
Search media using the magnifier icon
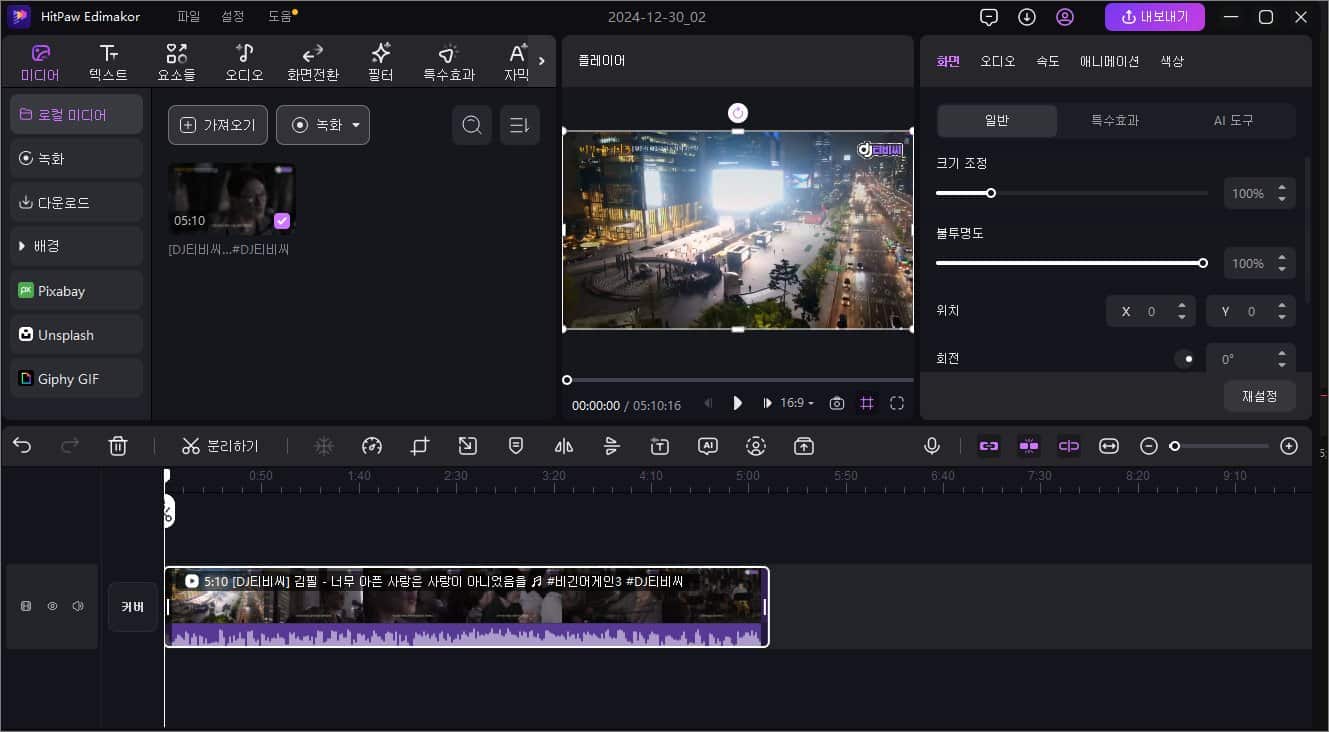pyautogui.click(x=472, y=125)
